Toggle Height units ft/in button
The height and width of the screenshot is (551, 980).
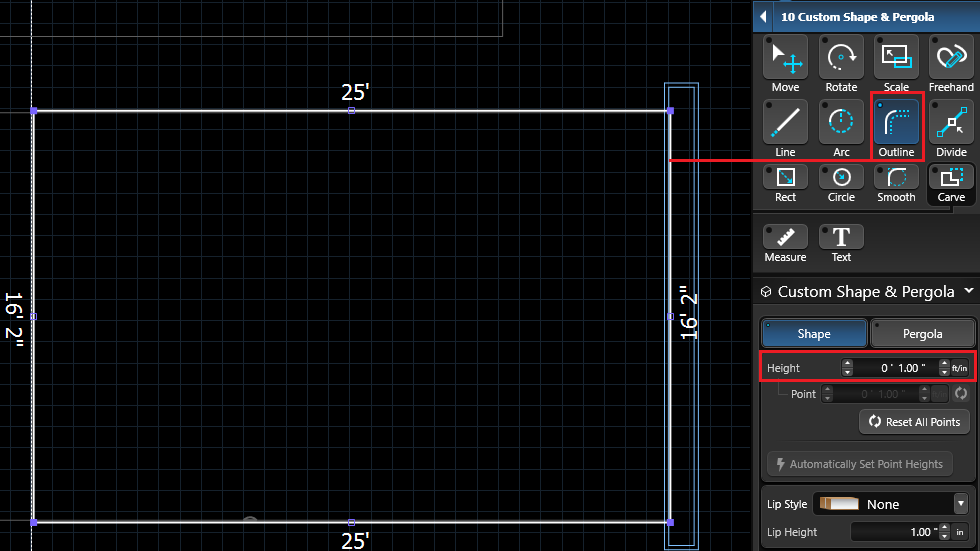(x=959, y=368)
